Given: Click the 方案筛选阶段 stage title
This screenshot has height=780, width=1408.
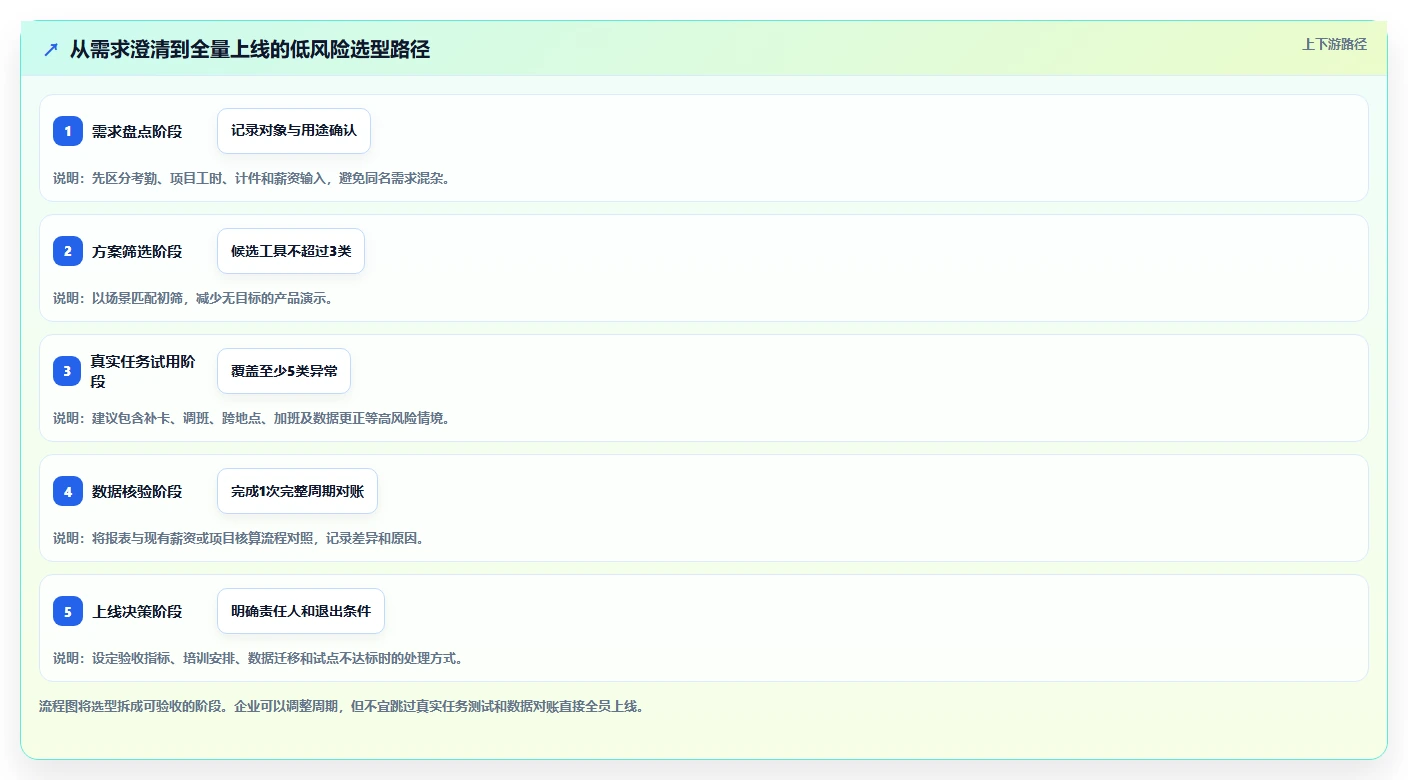Looking at the screenshot, I should (137, 251).
